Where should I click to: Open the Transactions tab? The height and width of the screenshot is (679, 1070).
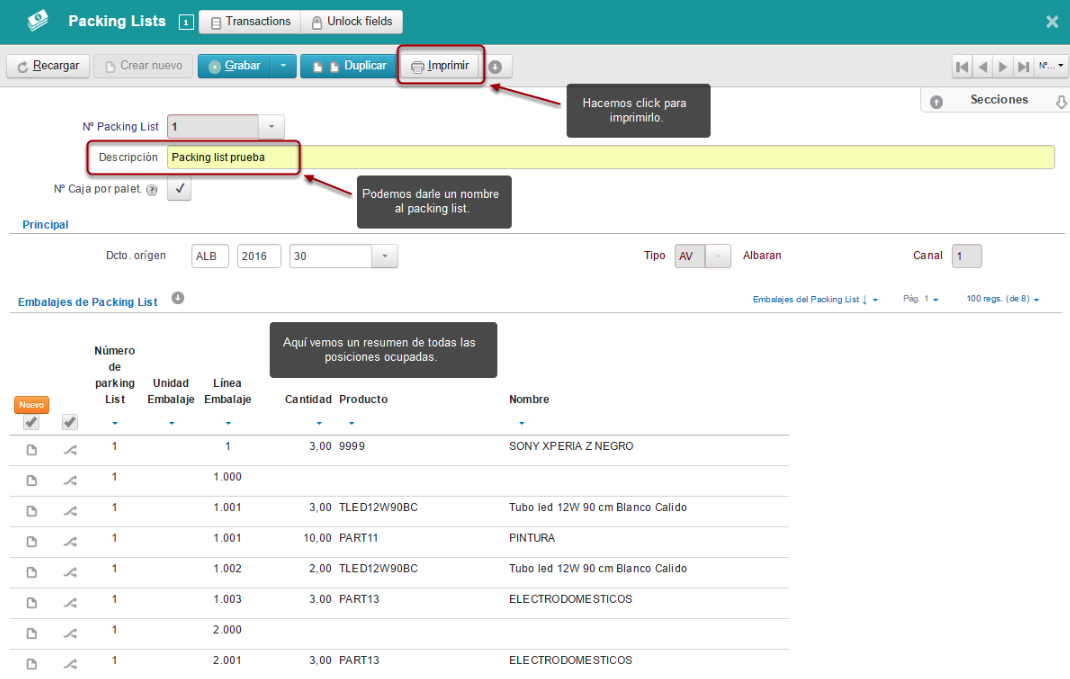coord(250,22)
